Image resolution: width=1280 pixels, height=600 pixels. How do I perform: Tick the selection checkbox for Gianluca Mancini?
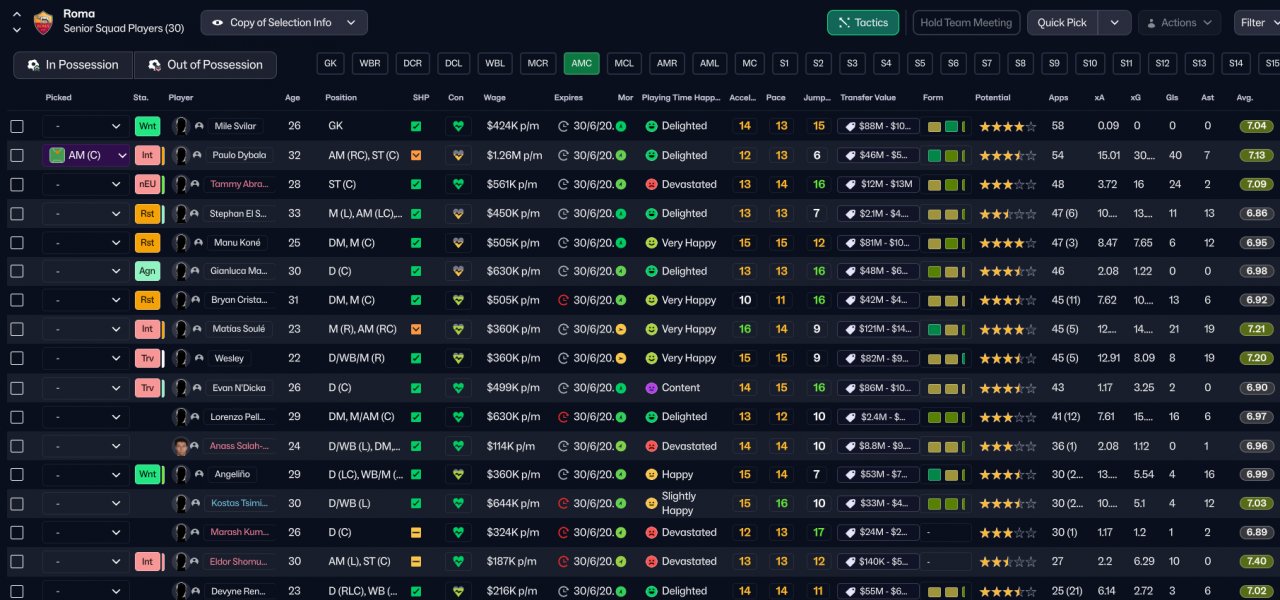[17, 272]
